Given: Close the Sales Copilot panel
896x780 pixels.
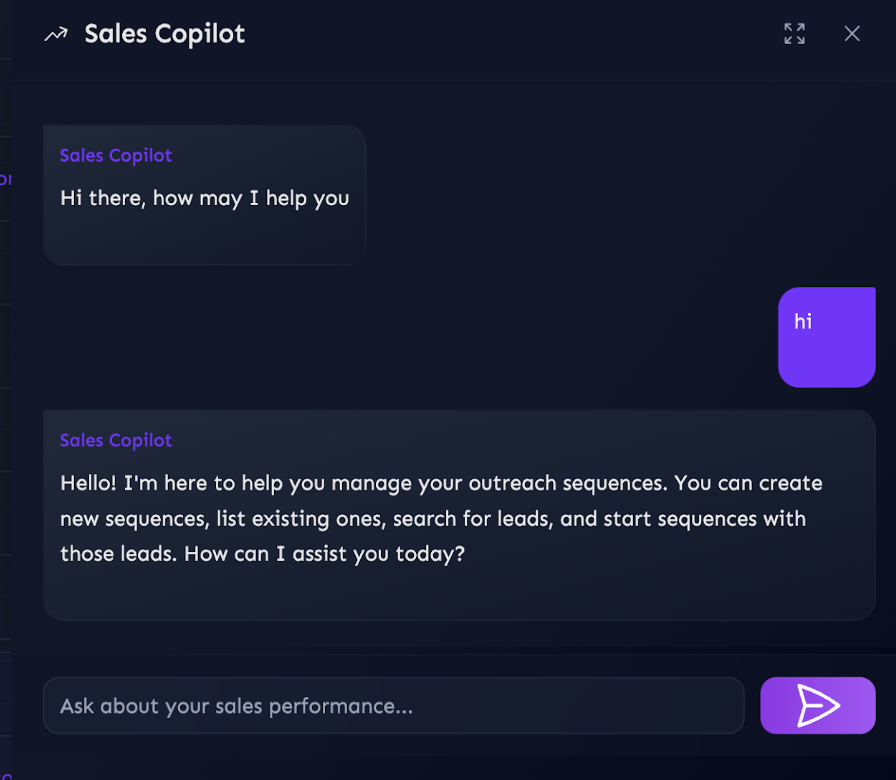Looking at the screenshot, I should click(x=852, y=34).
